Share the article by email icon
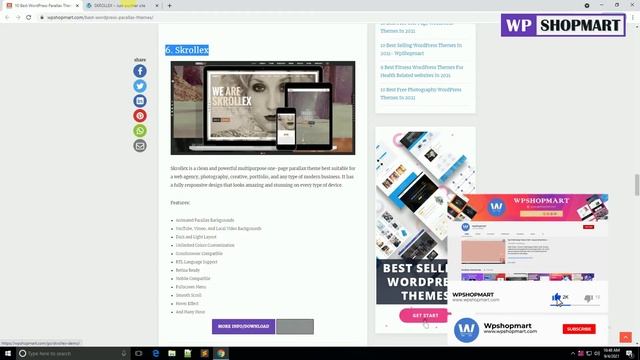Screen dimensions: 640x360 [x=140, y=146]
